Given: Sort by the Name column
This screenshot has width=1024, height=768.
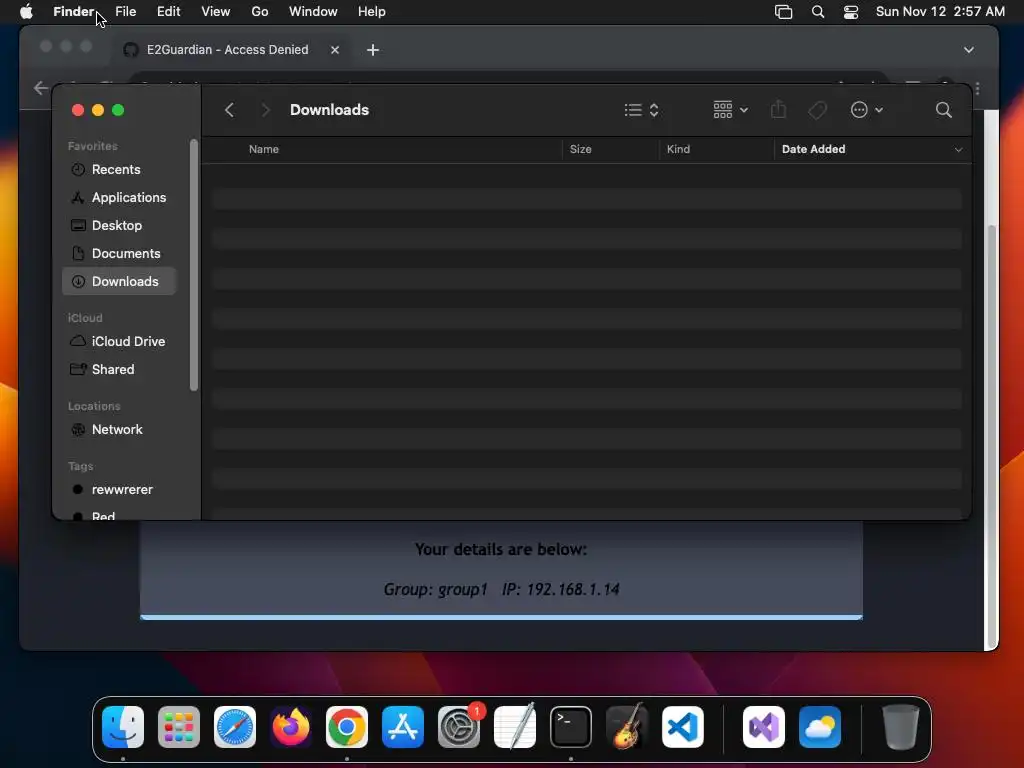Looking at the screenshot, I should point(264,149).
